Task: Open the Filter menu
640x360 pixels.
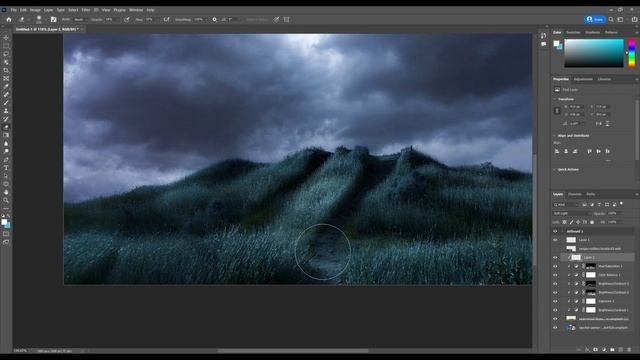Action: (x=86, y=10)
